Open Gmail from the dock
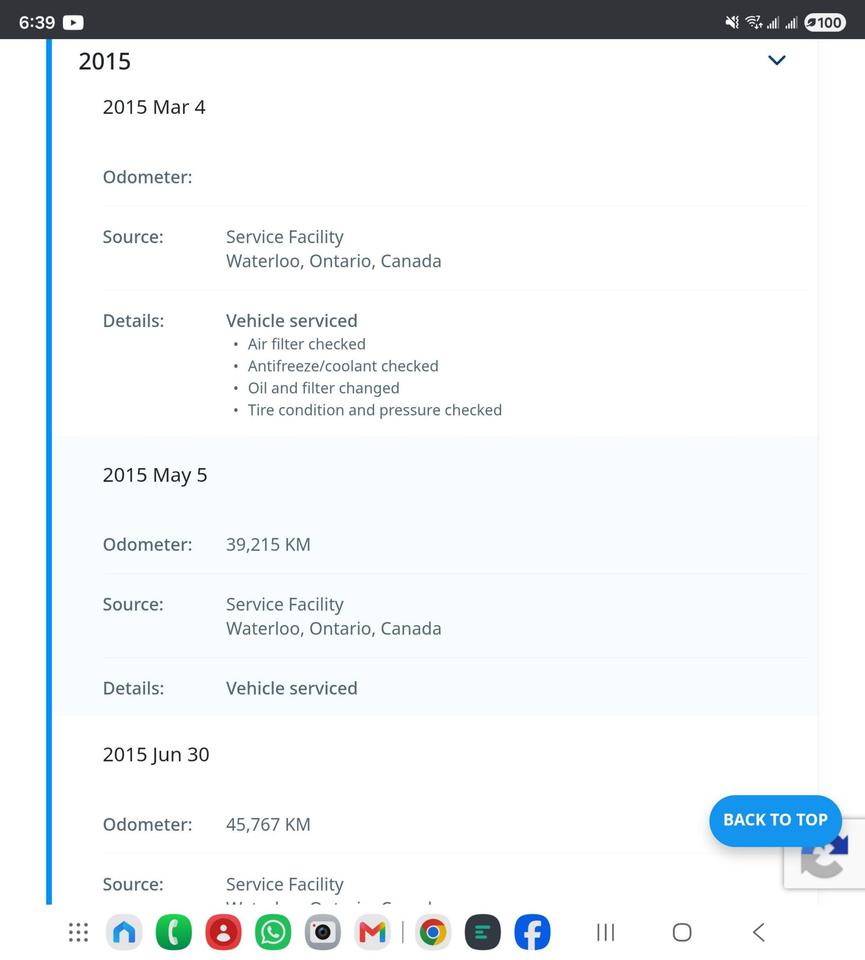The width and height of the screenshot is (865, 960). pos(372,932)
